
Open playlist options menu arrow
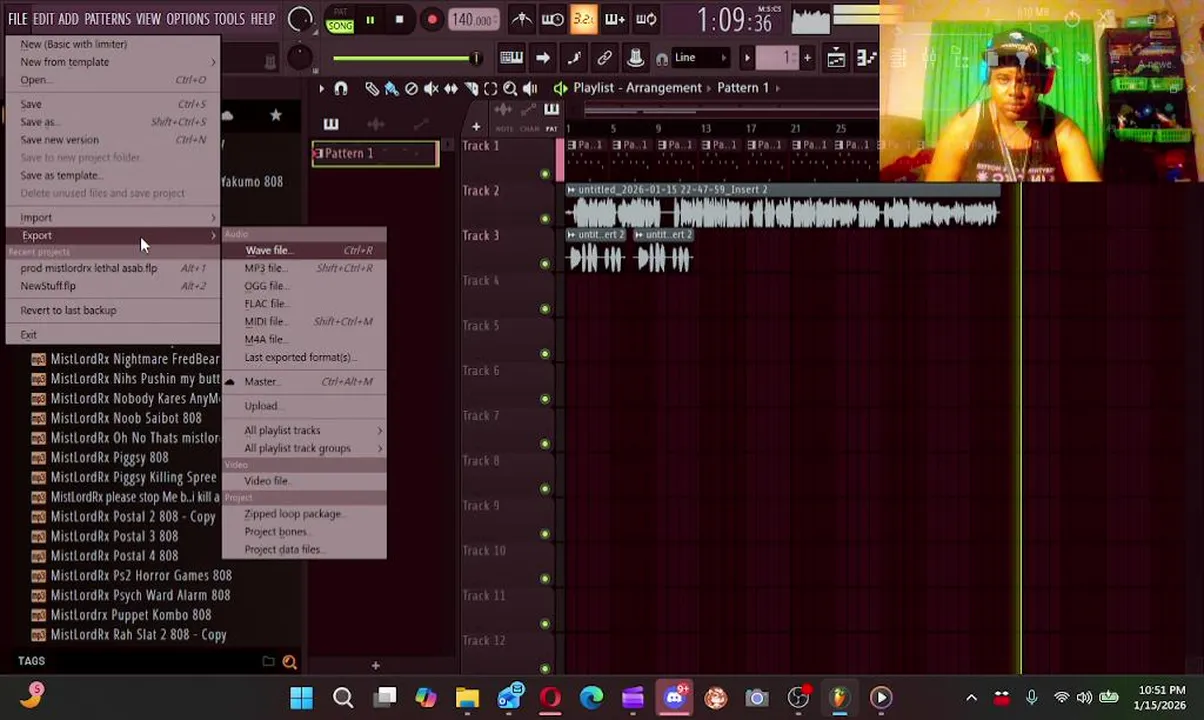point(321,88)
